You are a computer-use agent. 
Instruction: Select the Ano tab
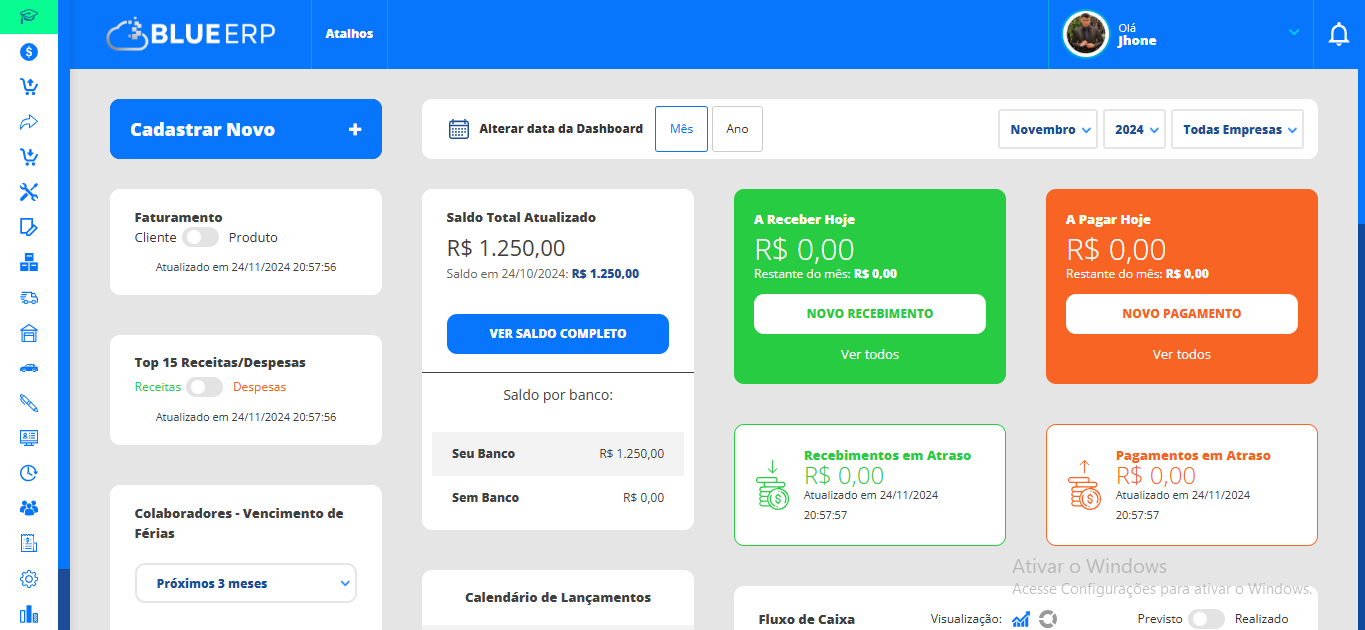click(737, 129)
